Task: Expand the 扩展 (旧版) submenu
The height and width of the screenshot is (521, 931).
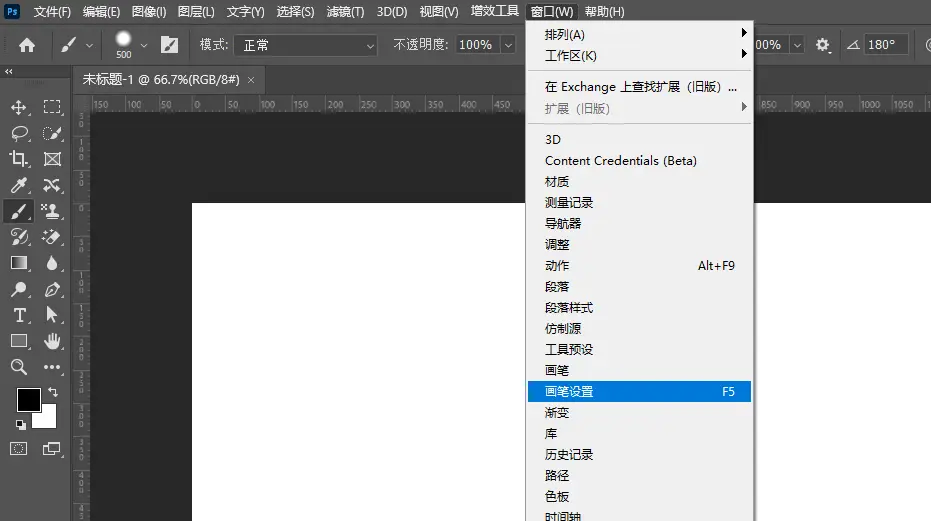Action: [639, 109]
